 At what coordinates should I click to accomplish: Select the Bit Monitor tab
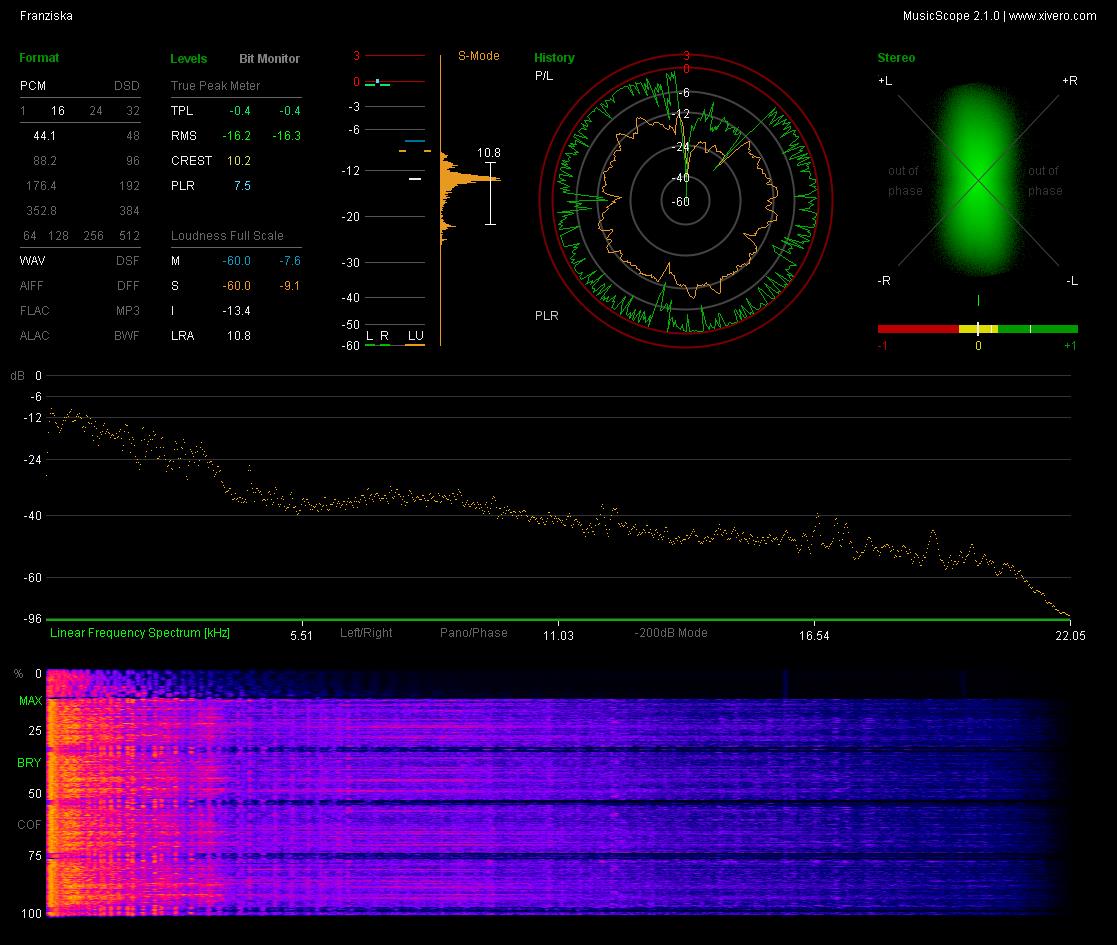tap(269, 58)
